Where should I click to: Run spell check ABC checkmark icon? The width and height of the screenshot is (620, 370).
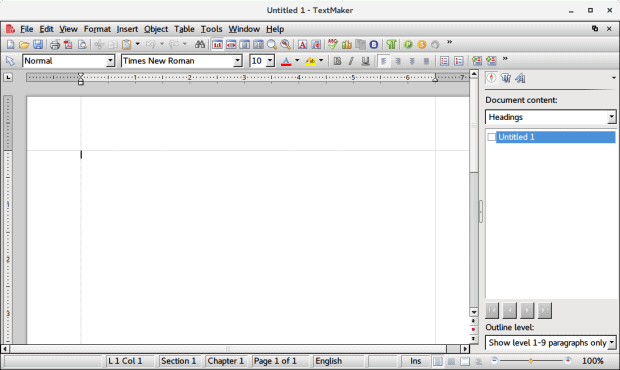pyautogui.click(x=333, y=44)
